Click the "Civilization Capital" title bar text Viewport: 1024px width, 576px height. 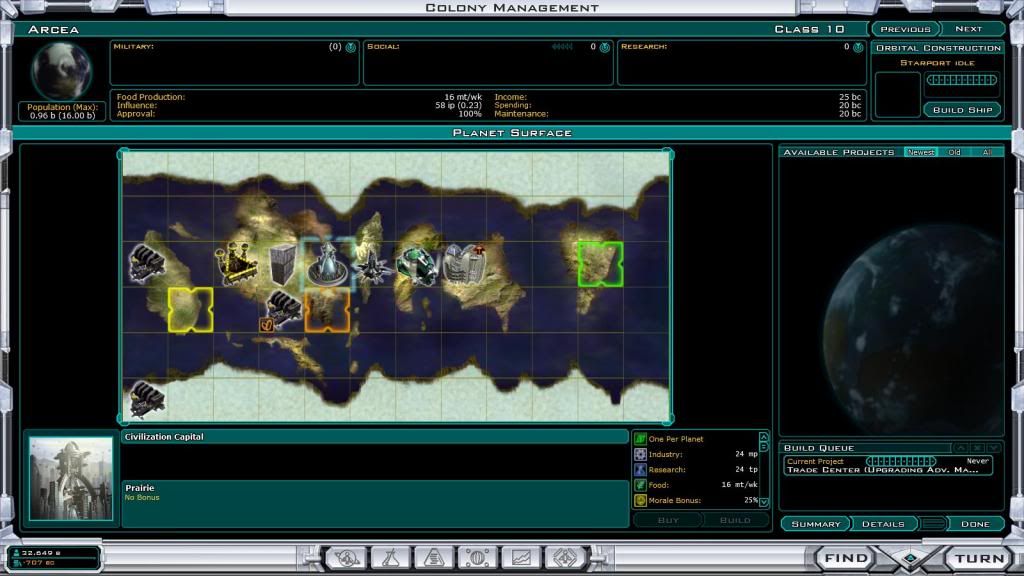164,437
